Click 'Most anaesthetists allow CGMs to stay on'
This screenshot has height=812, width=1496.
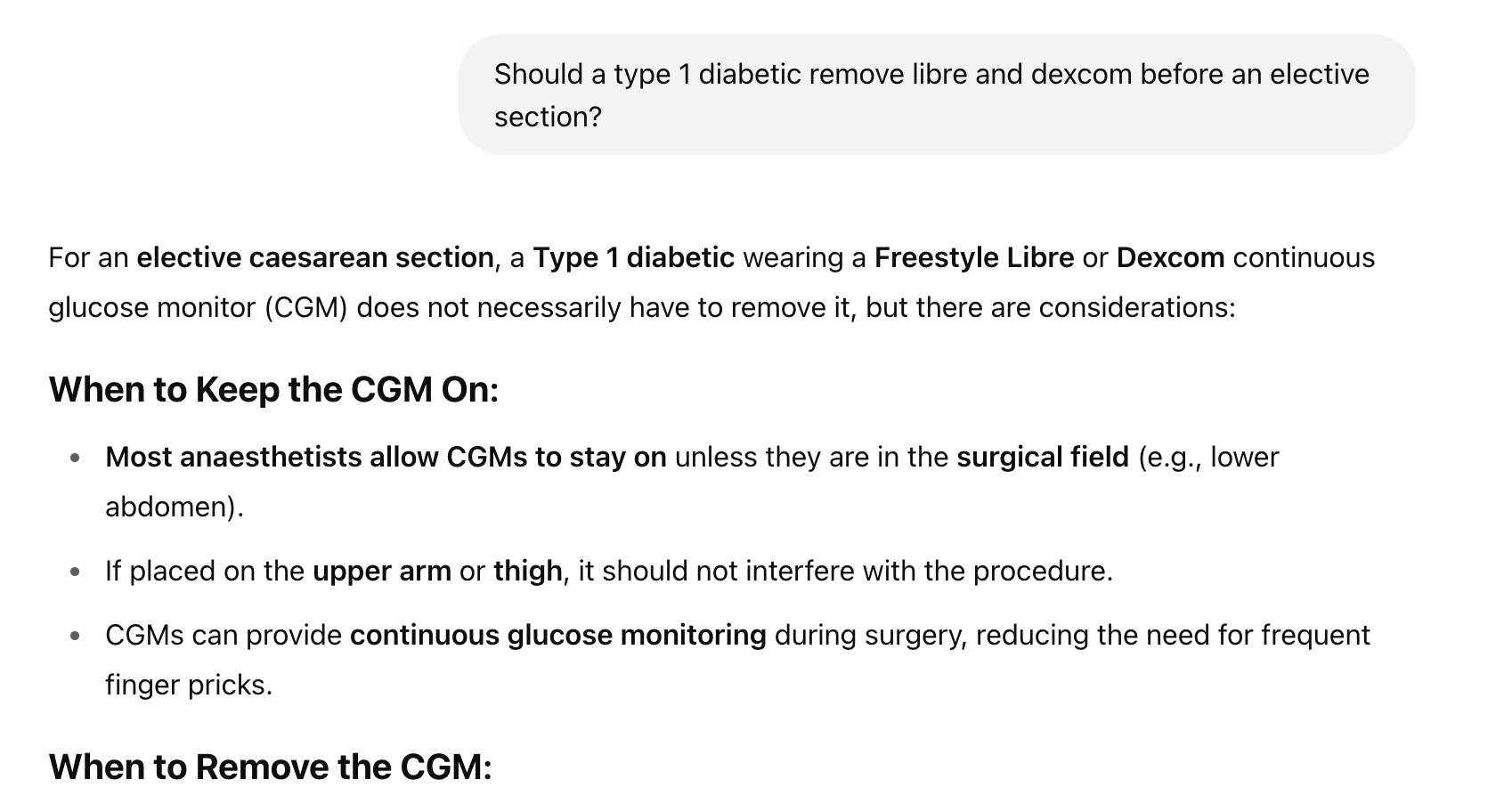tap(386, 458)
